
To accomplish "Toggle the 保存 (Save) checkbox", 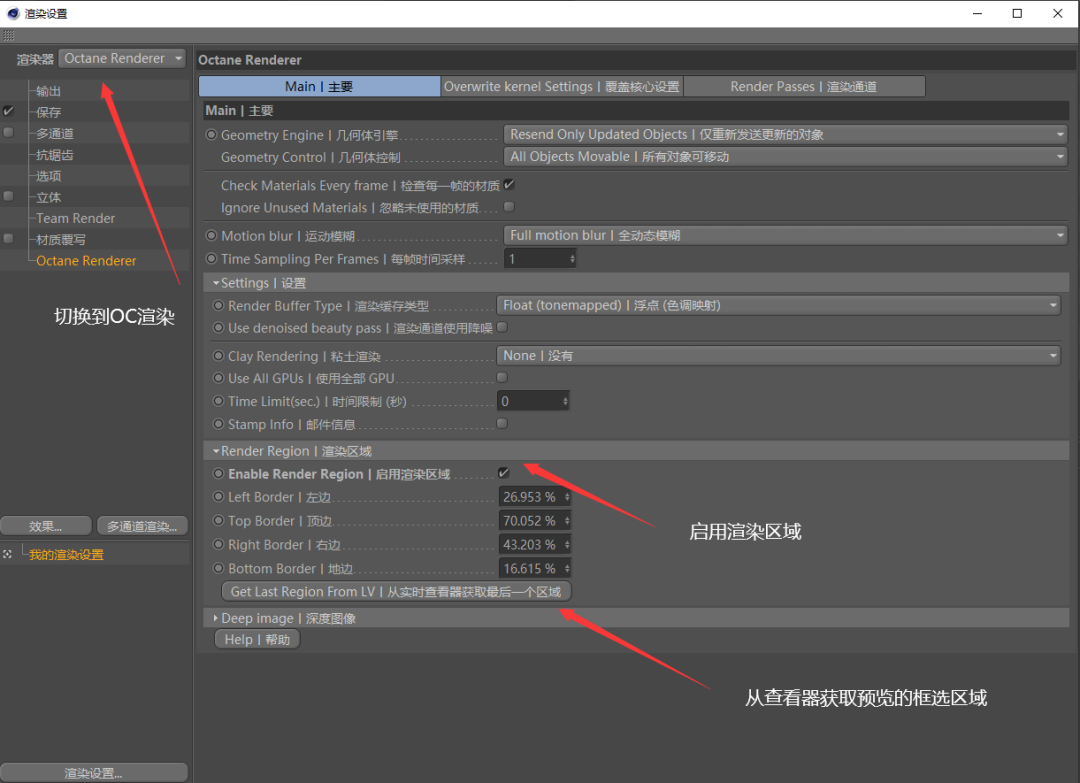I will 8,111.
